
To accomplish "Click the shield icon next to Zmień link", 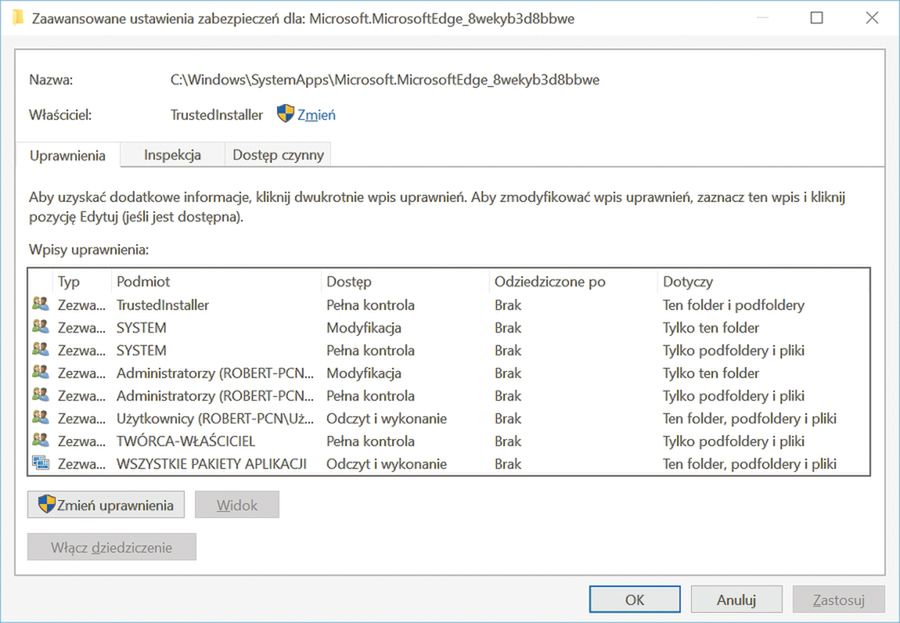I will click(x=285, y=113).
